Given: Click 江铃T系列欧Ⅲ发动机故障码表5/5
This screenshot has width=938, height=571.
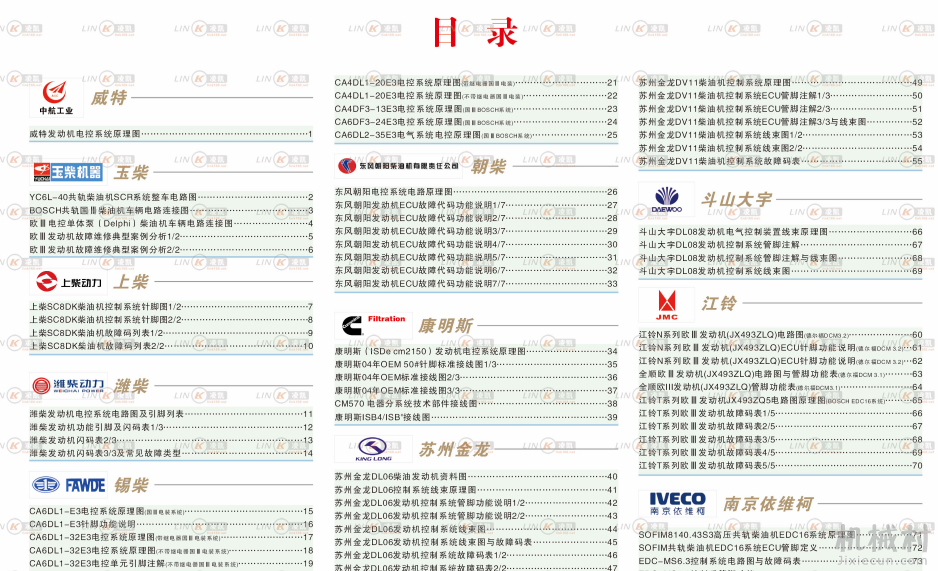Looking at the screenshot, I should click(x=781, y=465).
